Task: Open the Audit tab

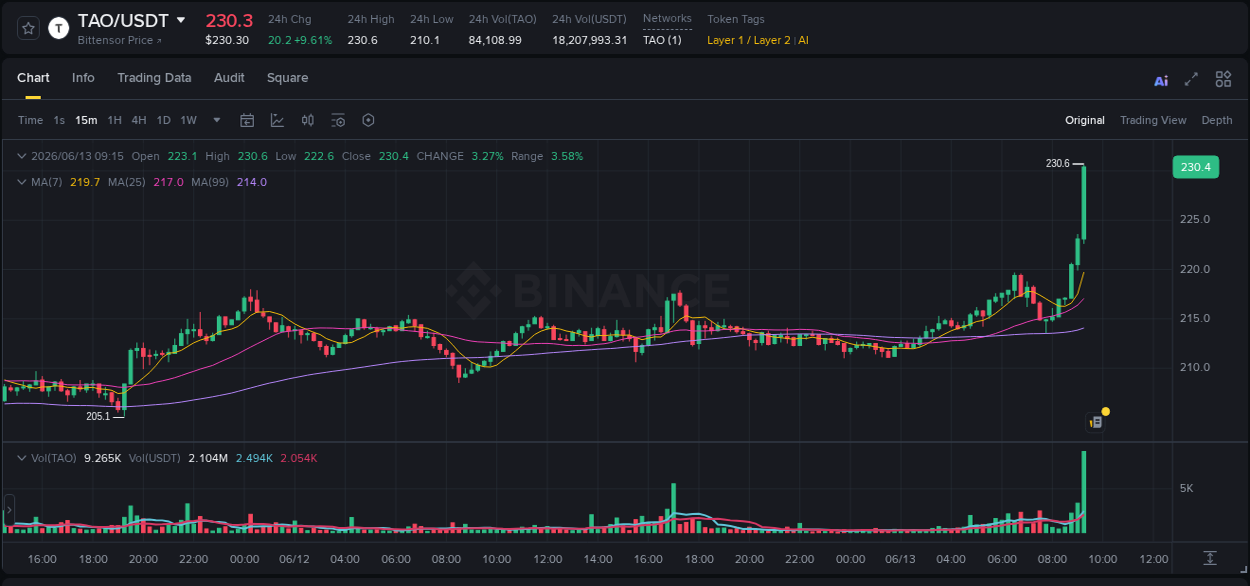Action: pos(229,78)
